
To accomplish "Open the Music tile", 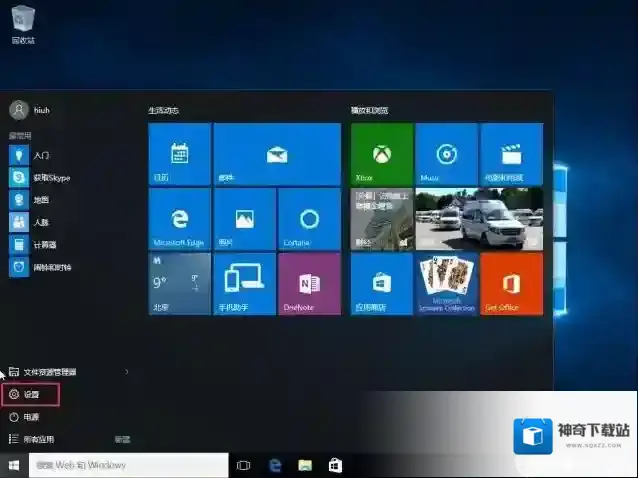I will [446, 154].
